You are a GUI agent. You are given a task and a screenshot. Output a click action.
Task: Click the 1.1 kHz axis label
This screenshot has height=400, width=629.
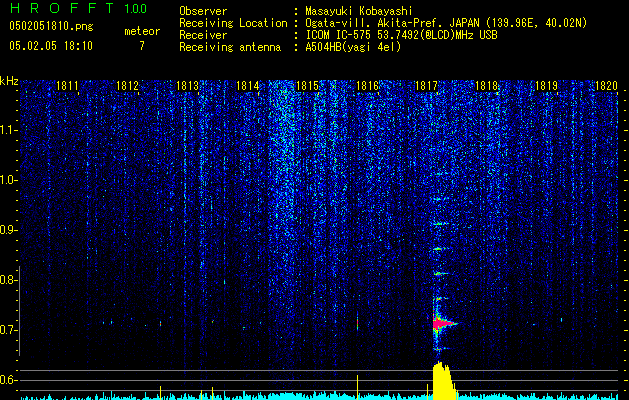8,130
